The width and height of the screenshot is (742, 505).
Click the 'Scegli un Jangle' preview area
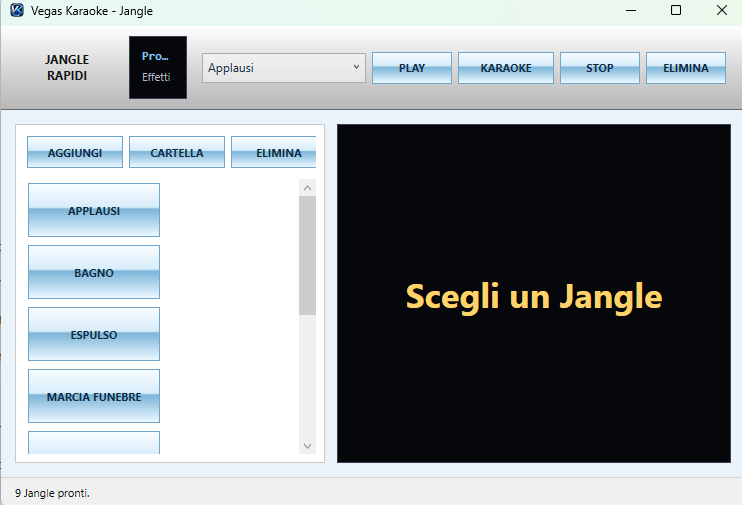click(x=534, y=293)
